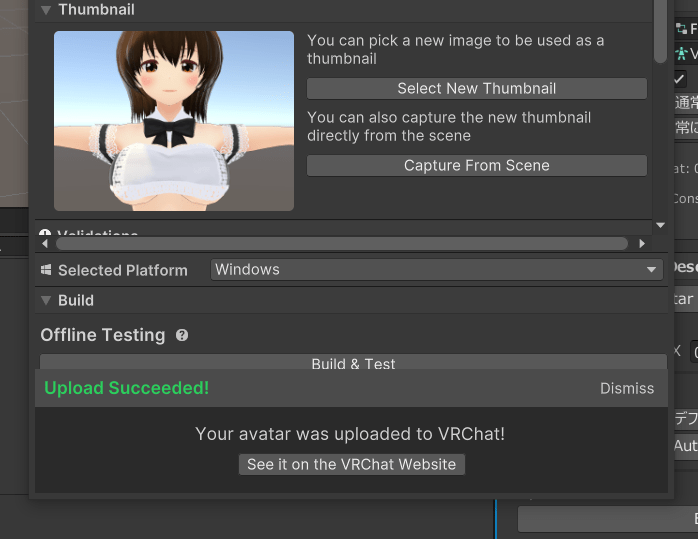This screenshot has height=539, width=698.
Task: Click the Offline Testing help question-mark icon
Action: (x=182, y=336)
